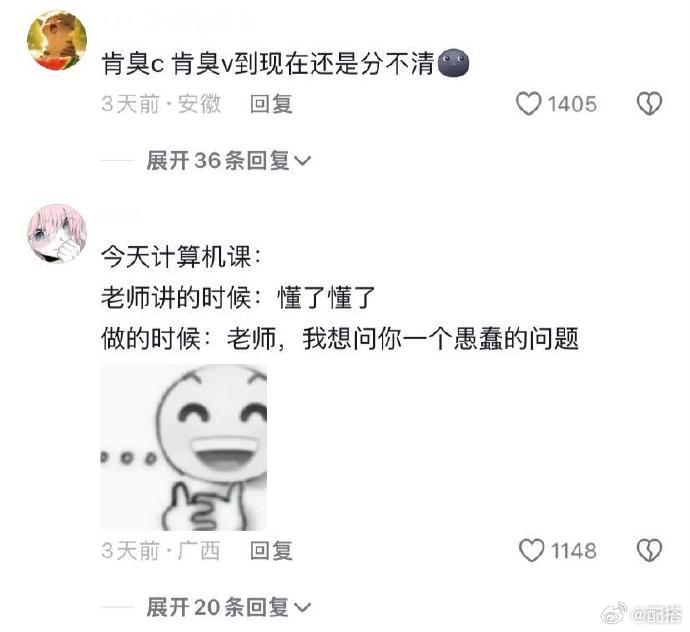
Task: Tap the dark face emoji after 分不清
Action: tap(454, 64)
